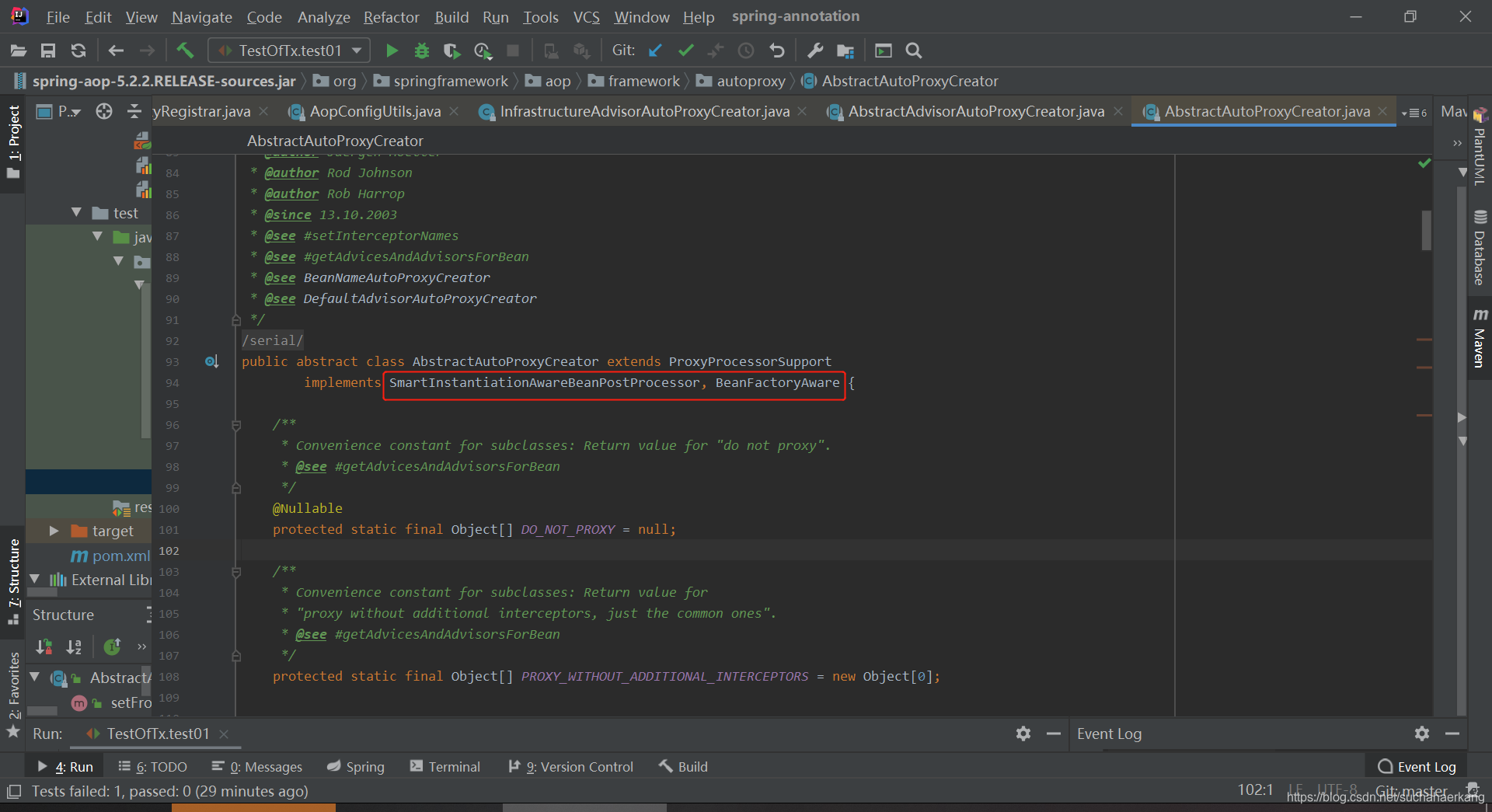Open Project Structure icon

[845, 51]
